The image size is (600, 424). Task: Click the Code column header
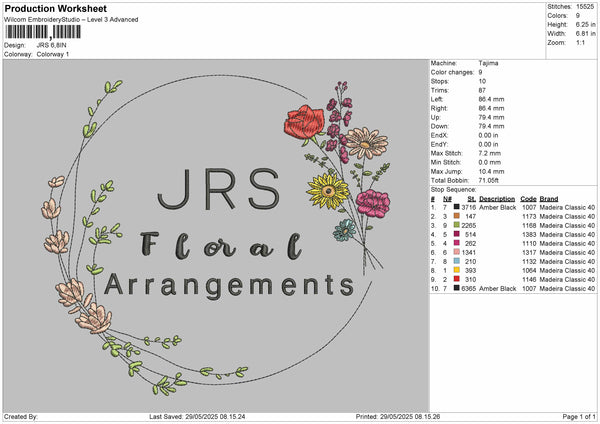(x=528, y=198)
